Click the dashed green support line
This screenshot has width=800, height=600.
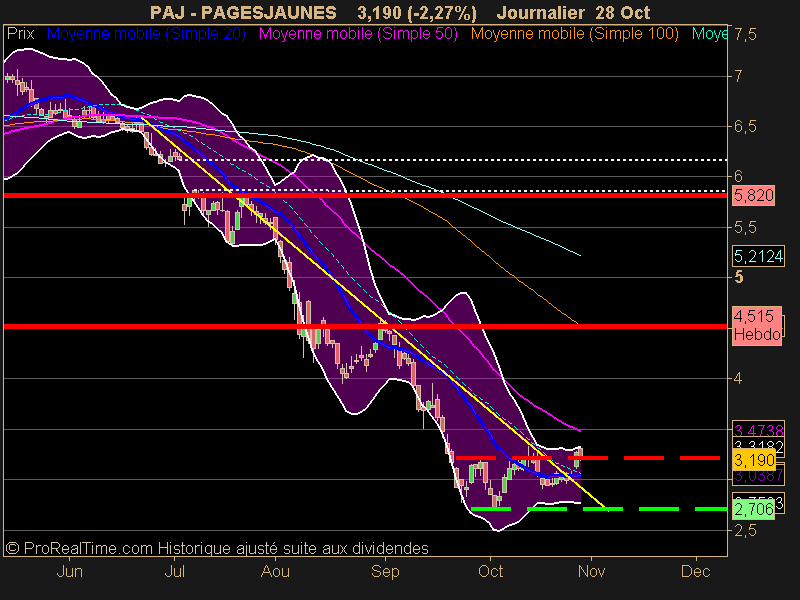tap(599, 509)
